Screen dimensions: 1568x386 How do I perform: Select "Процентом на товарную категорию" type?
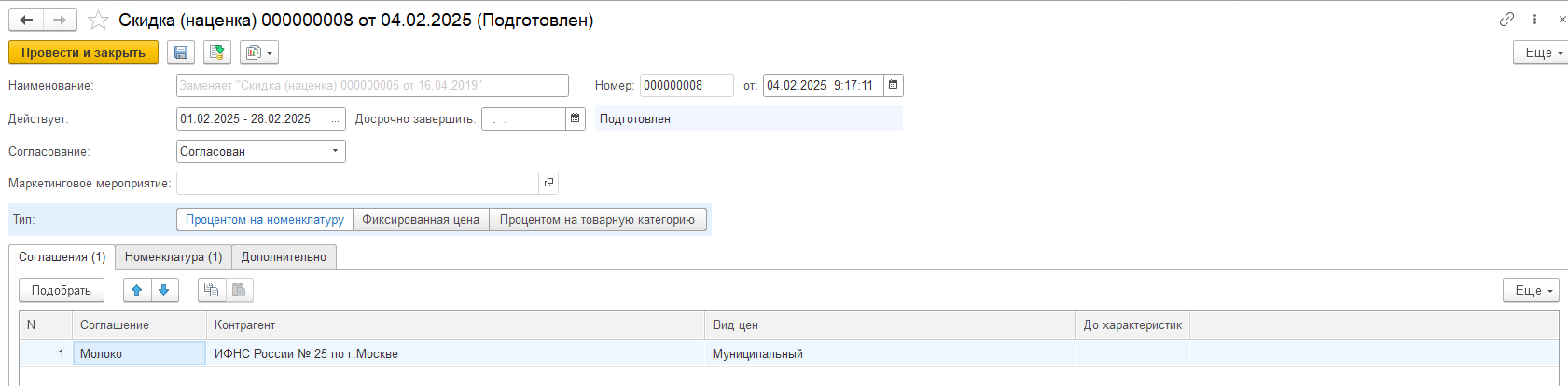click(597, 220)
